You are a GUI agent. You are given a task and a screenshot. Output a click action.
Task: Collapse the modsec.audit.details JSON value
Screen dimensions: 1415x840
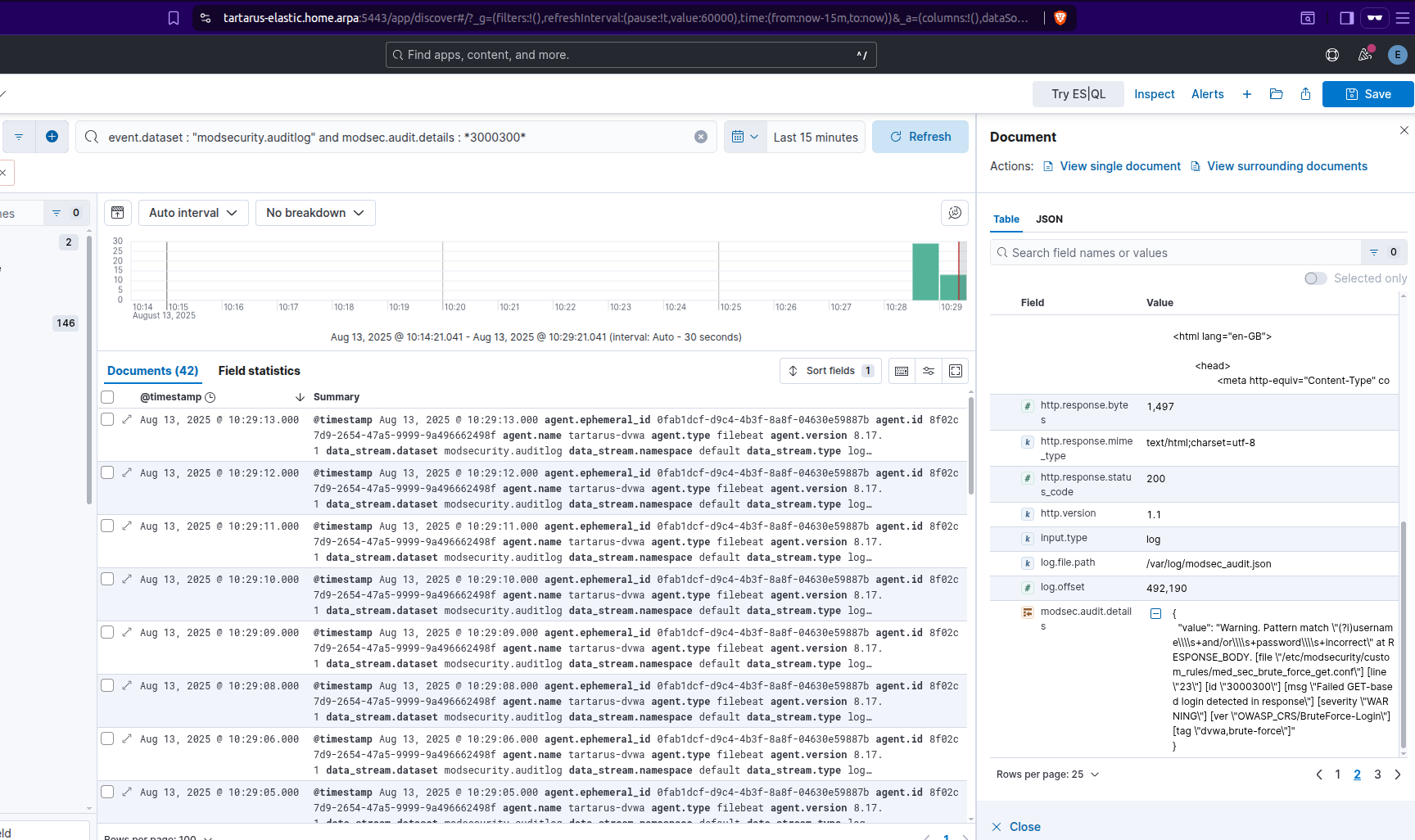pyautogui.click(x=1155, y=613)
